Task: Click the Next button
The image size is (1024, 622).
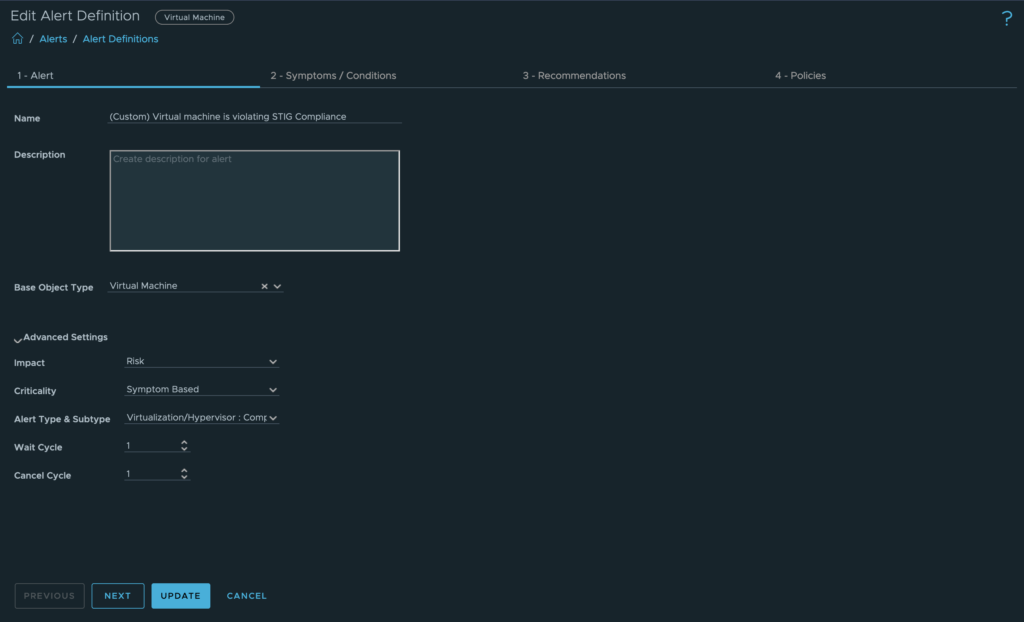Action: [x=118, y=596]
